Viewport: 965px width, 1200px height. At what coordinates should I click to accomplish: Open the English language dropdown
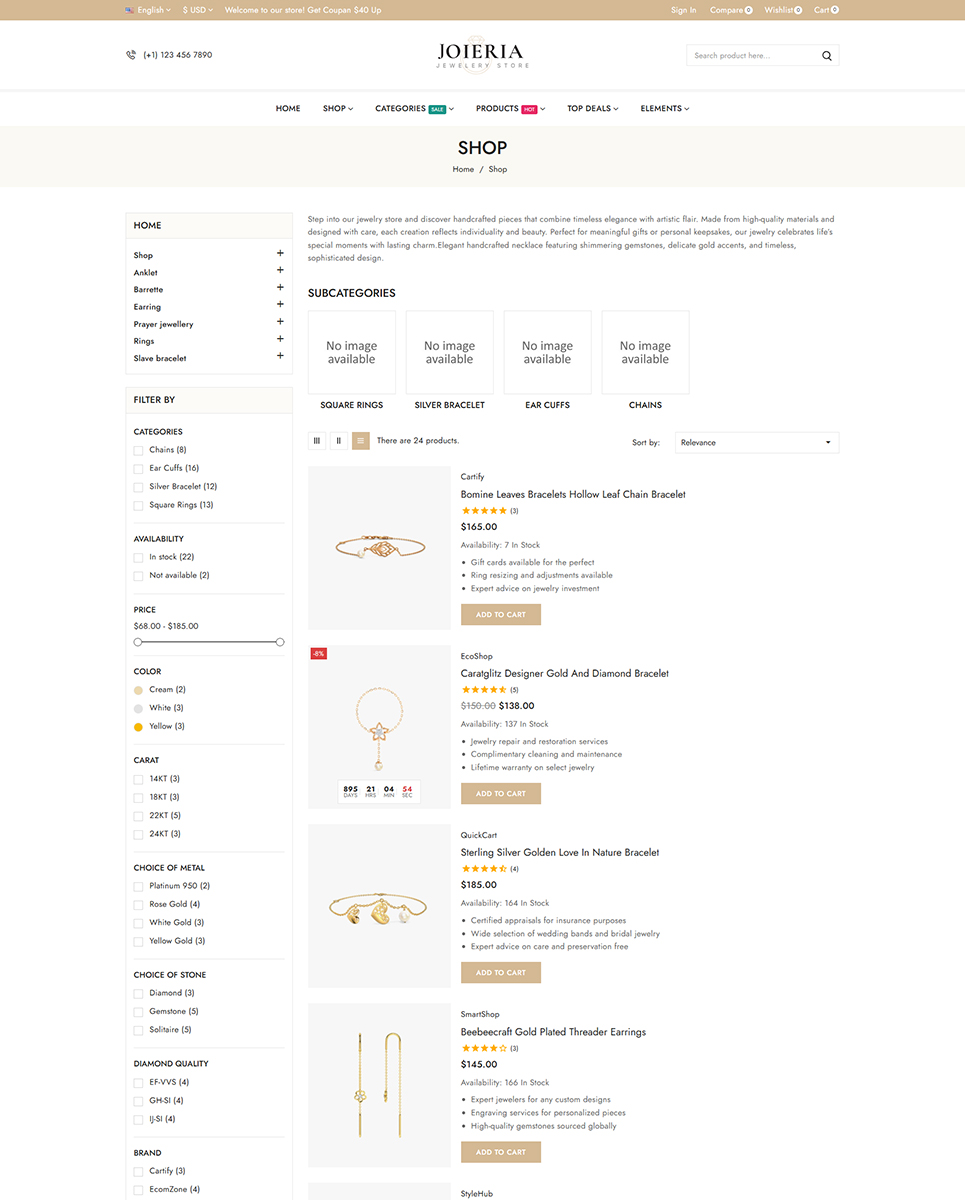click(149, 10)
